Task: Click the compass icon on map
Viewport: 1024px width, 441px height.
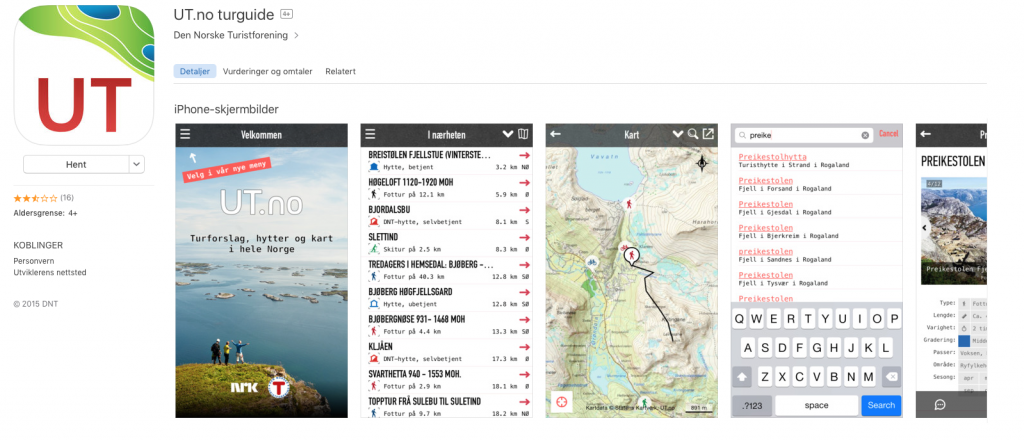Action: point(702,163)
